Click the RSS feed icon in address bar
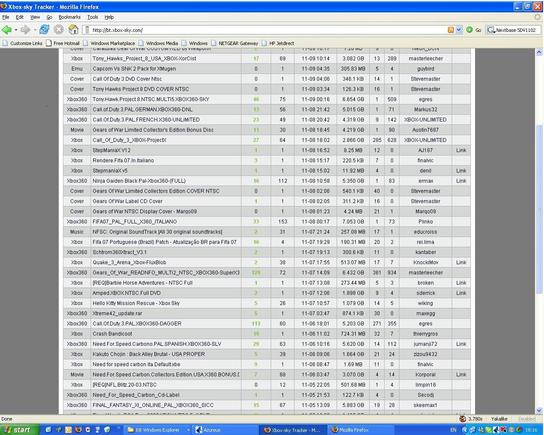 tap(451, 30)
